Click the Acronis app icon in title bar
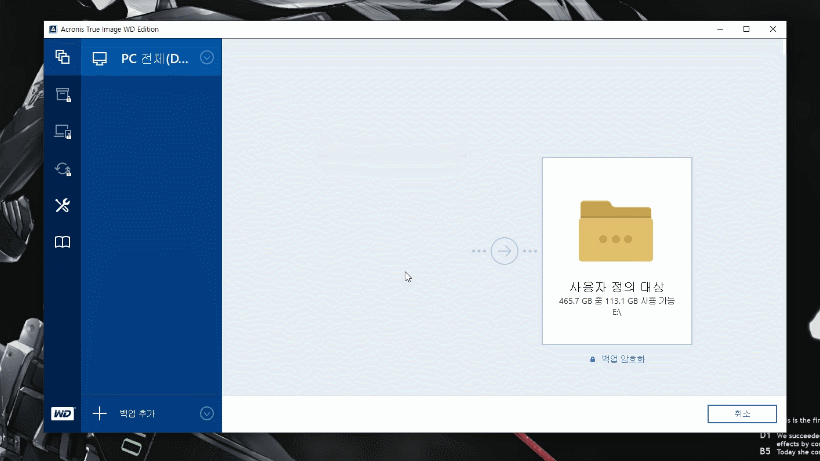820x461 pixels. (53, 29)
